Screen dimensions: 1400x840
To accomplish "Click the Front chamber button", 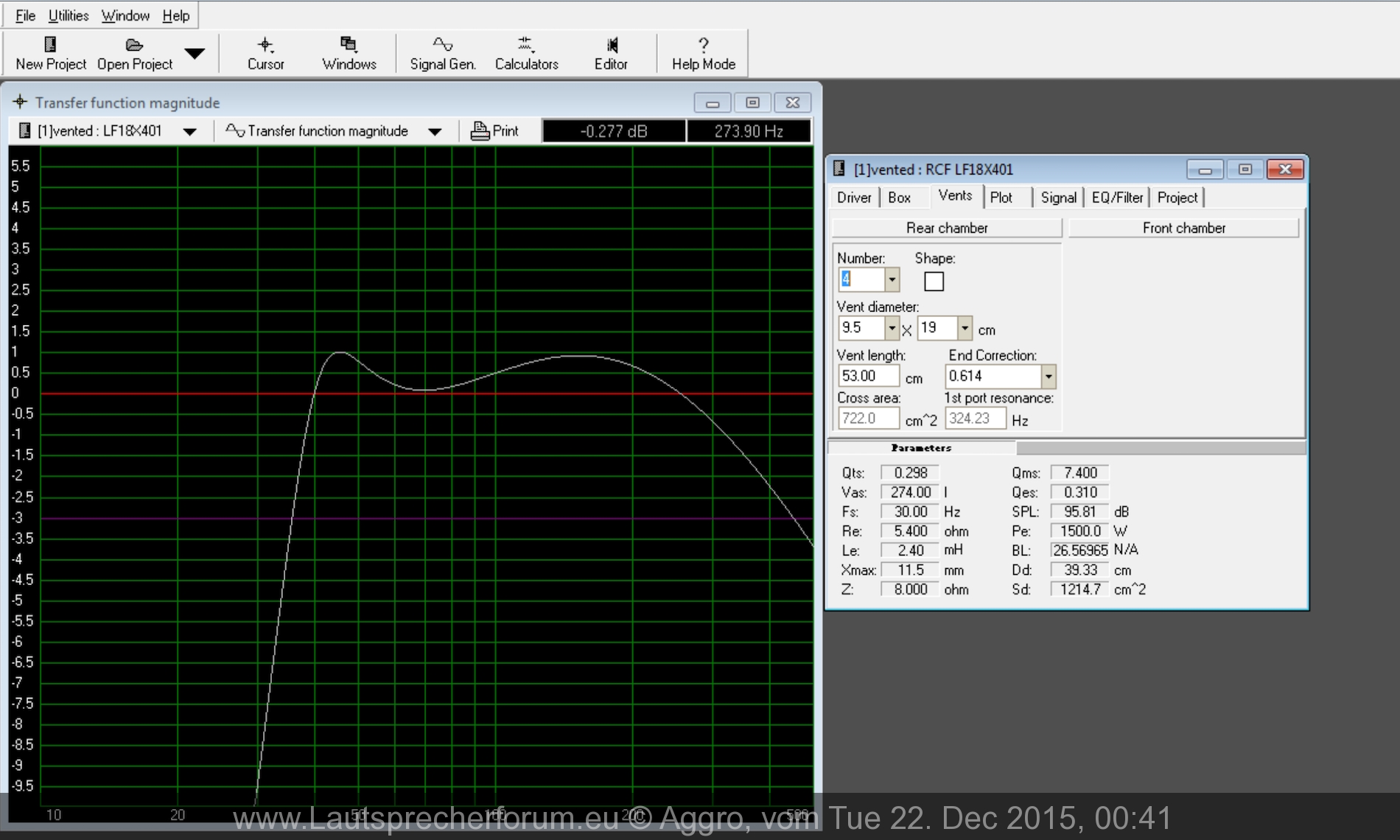I will pyautogui.click(x=1184, y=228).
